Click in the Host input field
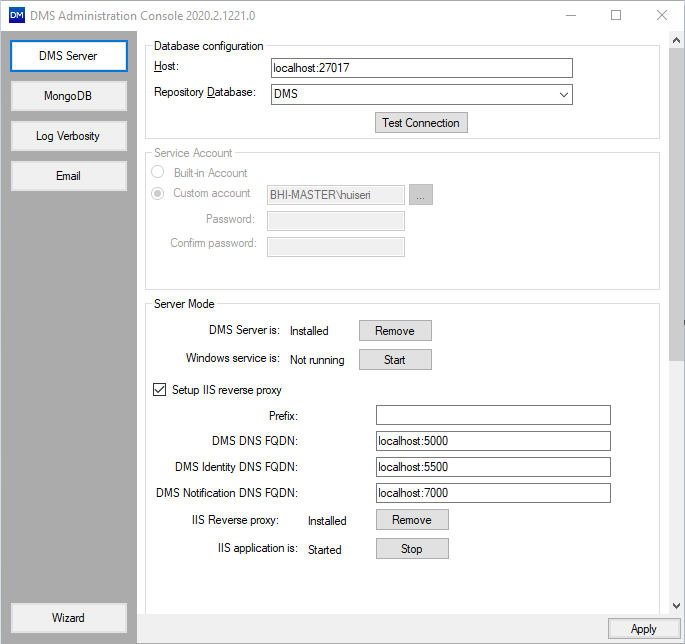 pyautogui.click(x=421, y=68)
